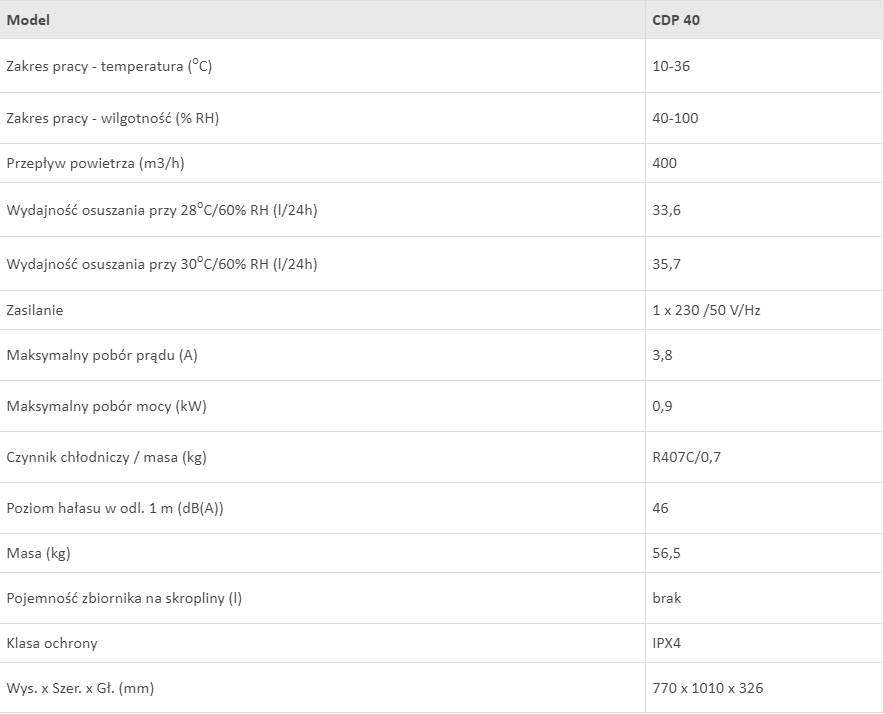Click the dimensions value 770 x 1010 x 326

tap(708, 688)
